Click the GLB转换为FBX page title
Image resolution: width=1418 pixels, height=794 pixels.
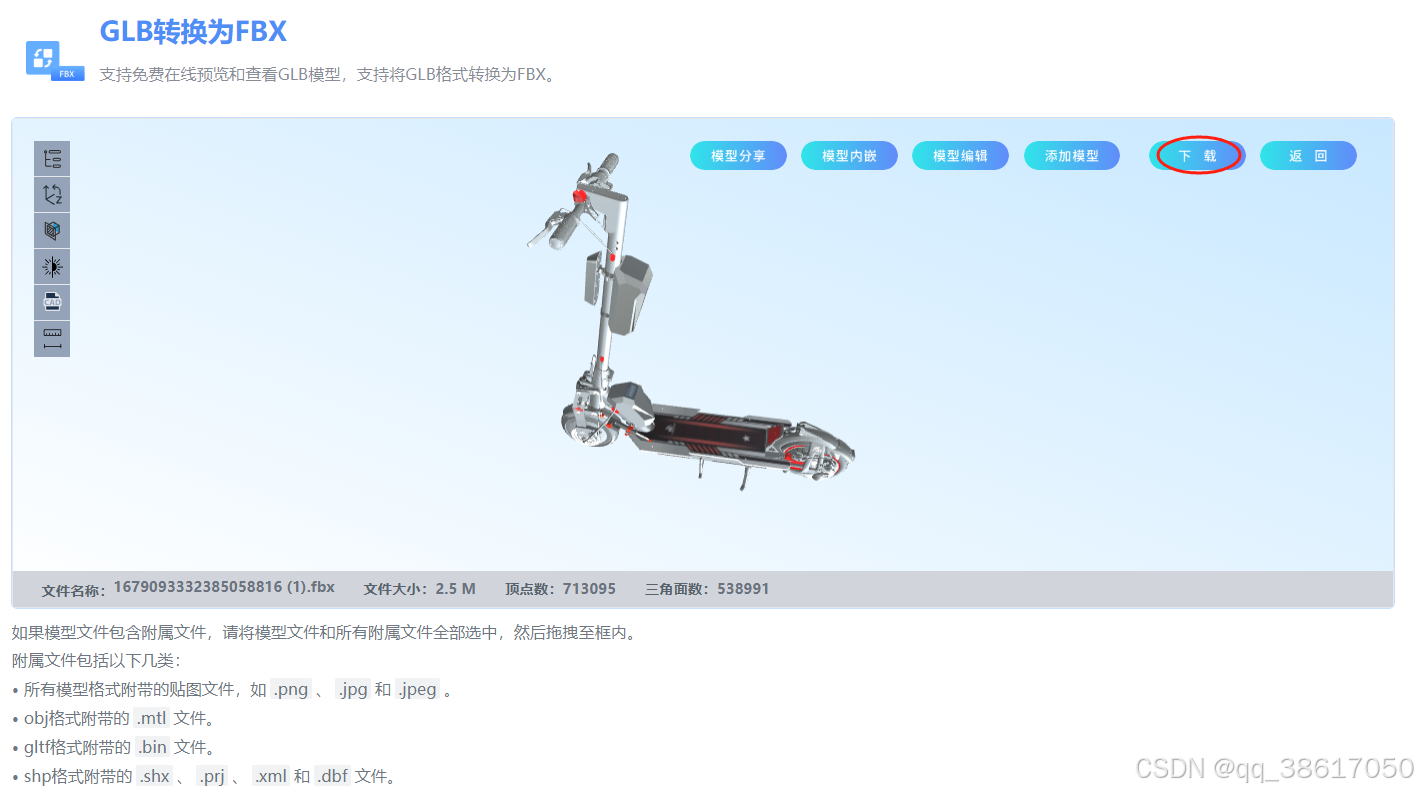point(191,31)
